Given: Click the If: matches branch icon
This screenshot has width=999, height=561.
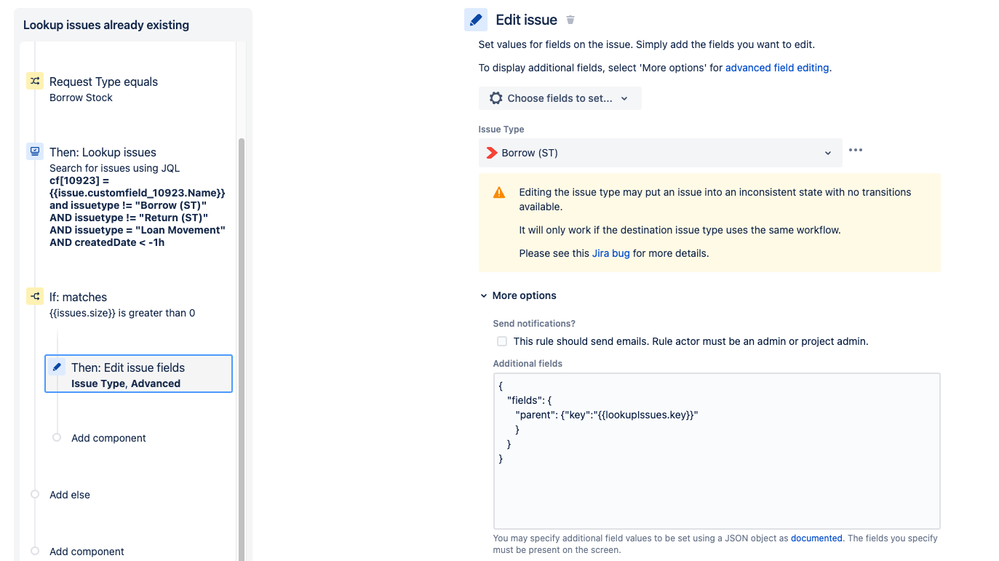Looking at the screenshot, I should click(35, 296).
